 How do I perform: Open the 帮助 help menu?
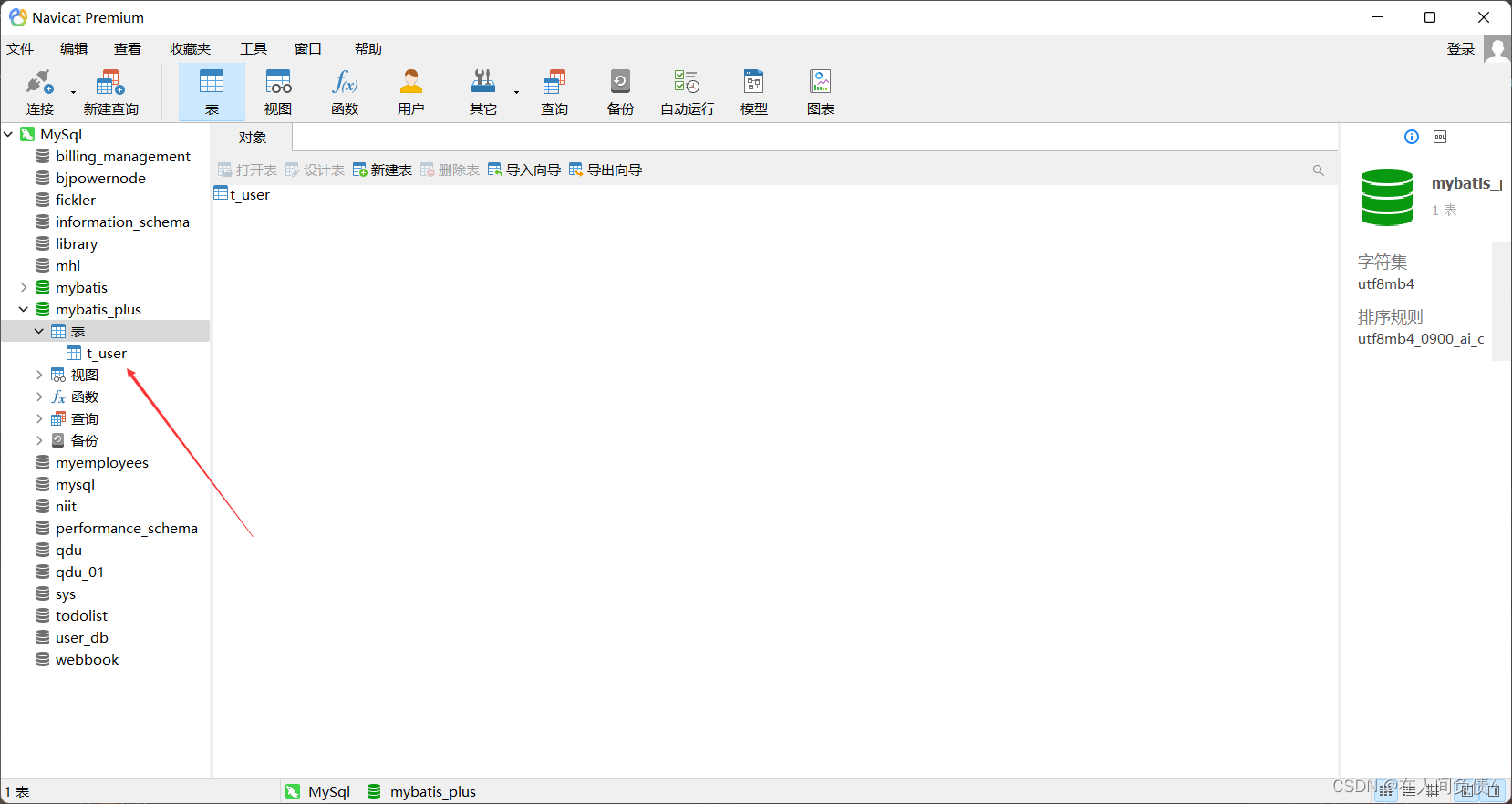(x=368, y=49)
